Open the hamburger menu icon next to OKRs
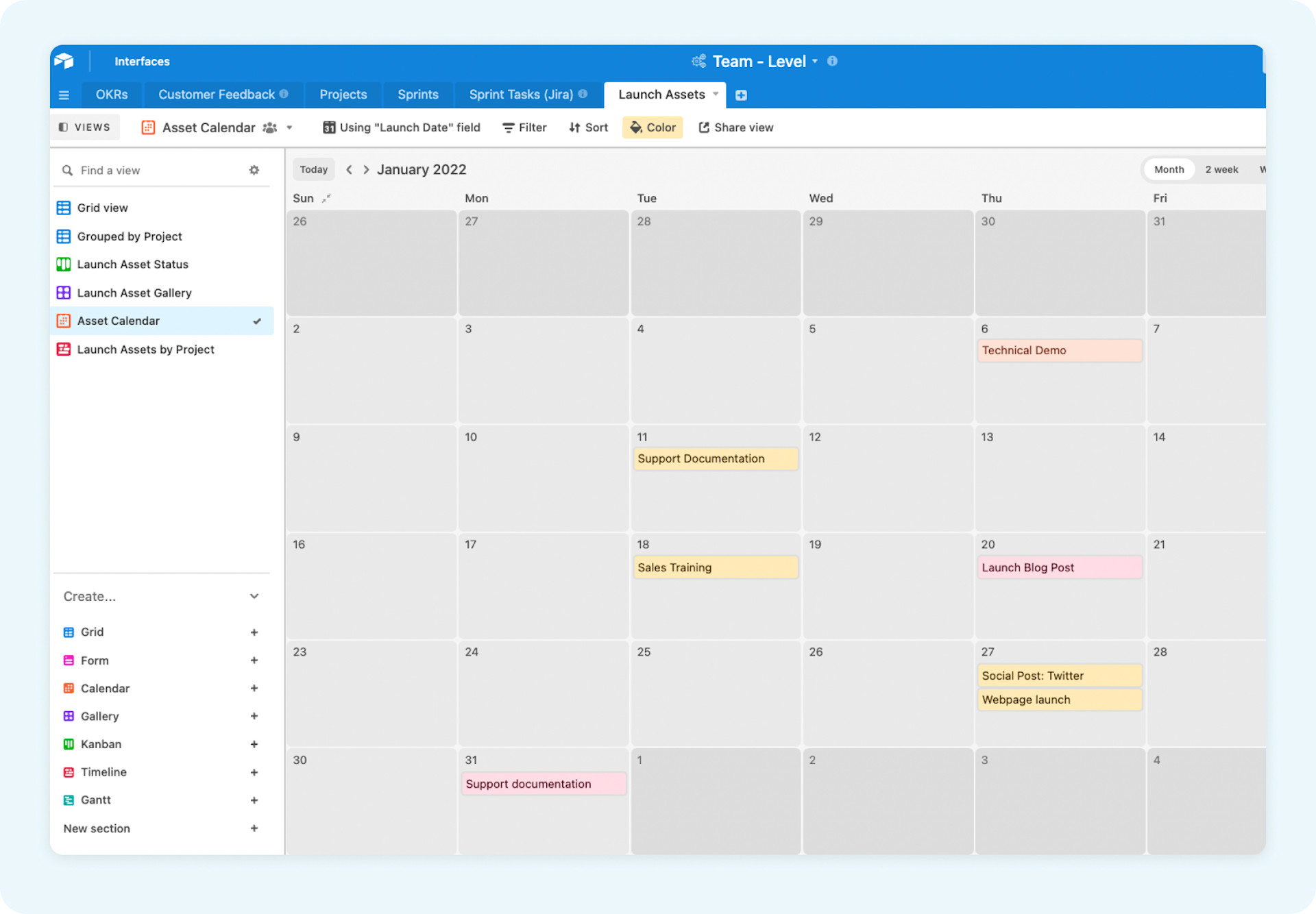Image resolution: width=1316 pixels, height=914 pixels. 64,95
